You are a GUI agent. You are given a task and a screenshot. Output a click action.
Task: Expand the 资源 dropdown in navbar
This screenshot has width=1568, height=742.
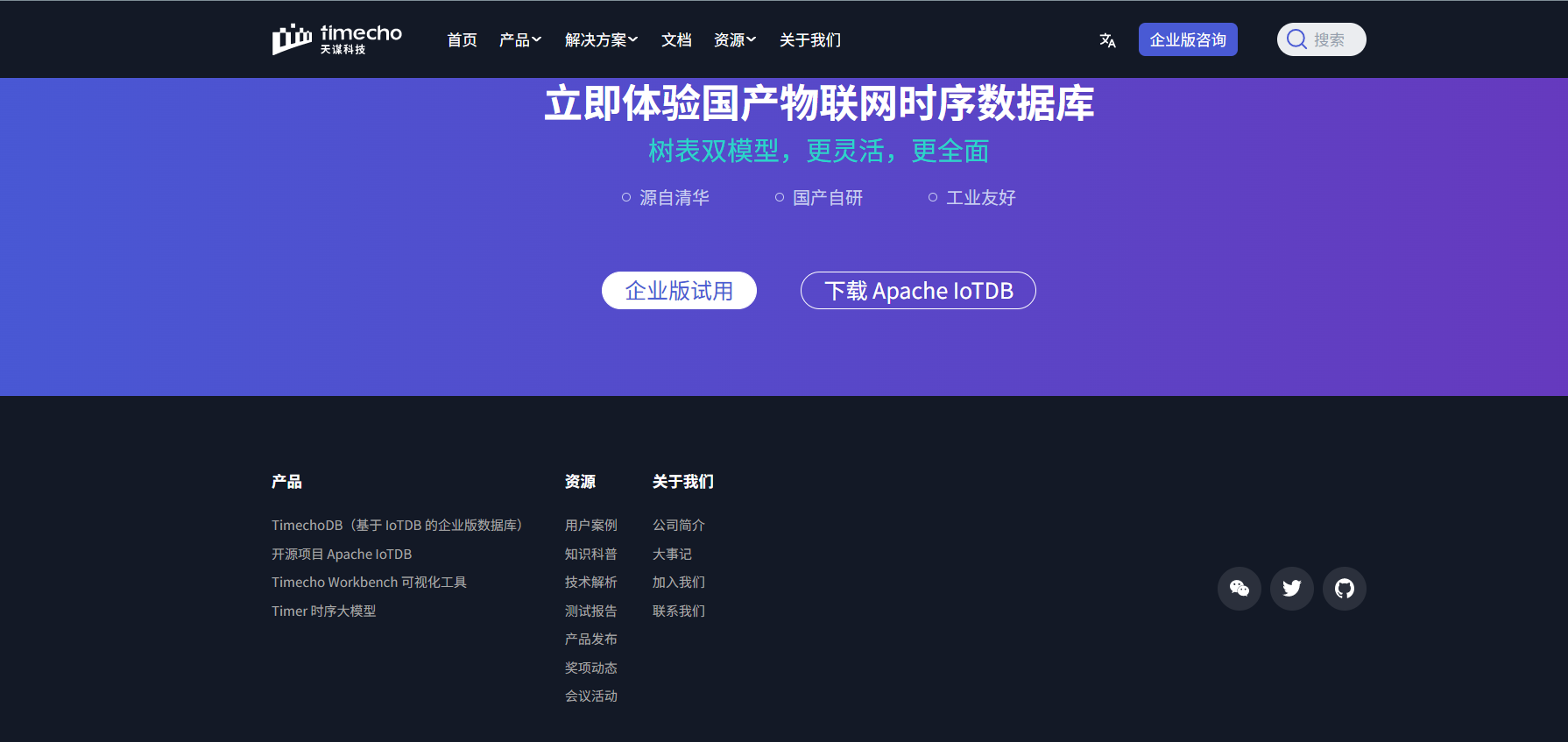pos(735,40)
